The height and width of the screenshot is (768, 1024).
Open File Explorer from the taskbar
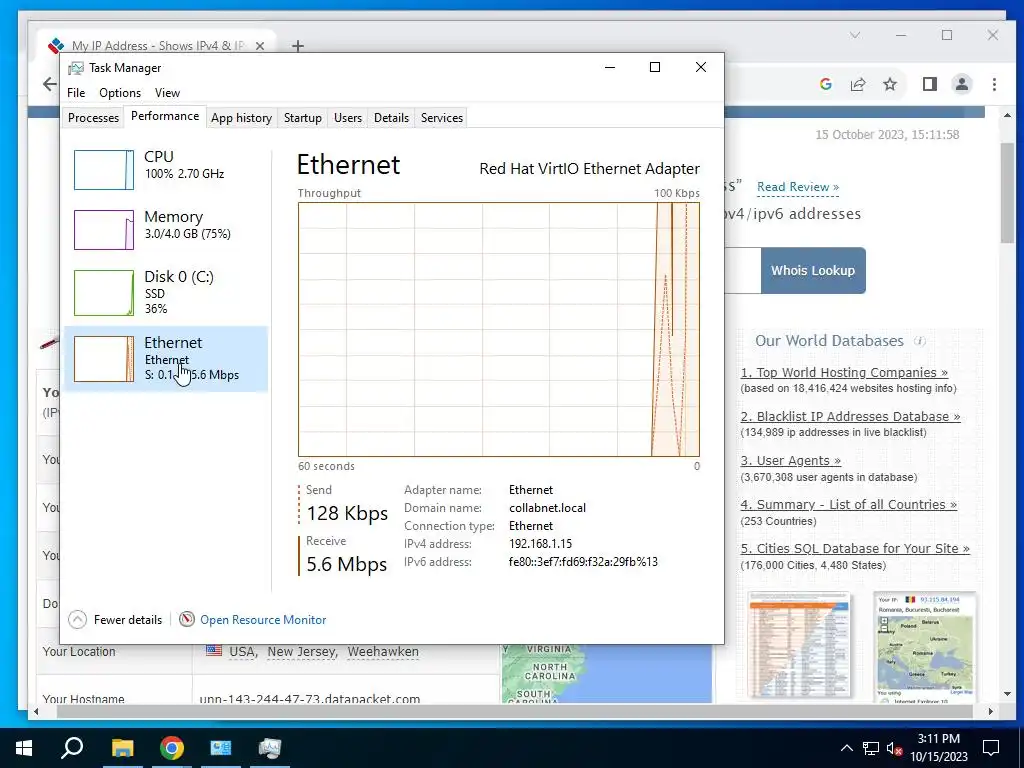click(122, 748)
